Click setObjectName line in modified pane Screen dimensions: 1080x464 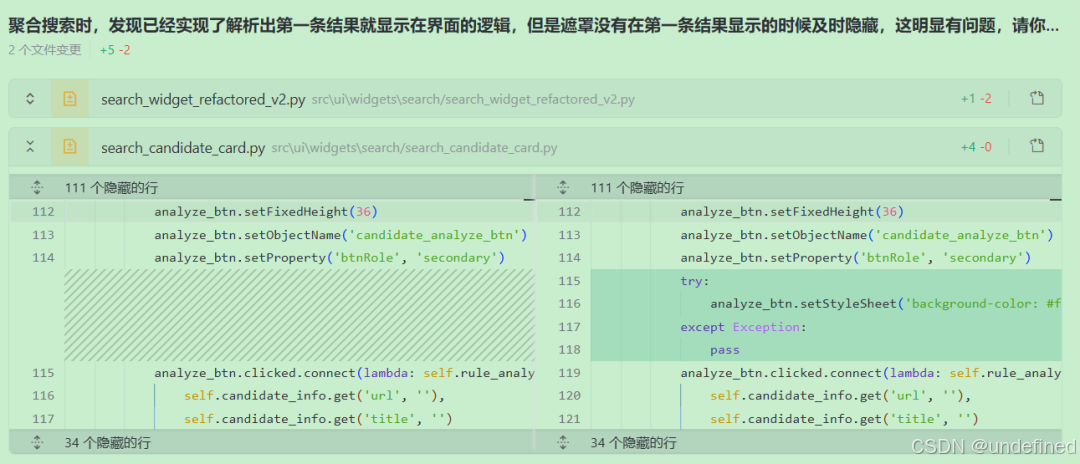[x=866, y=235]
